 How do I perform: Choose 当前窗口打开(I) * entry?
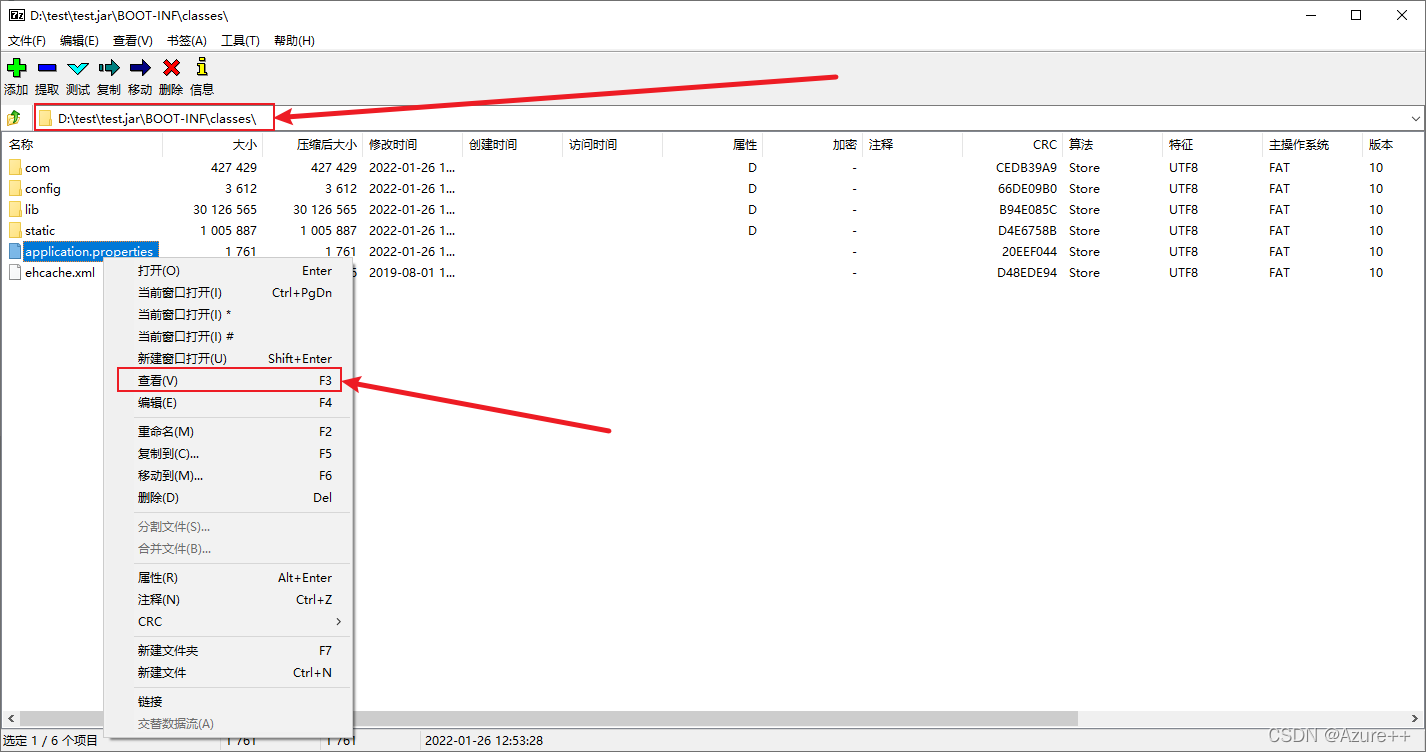coord(228,315)
